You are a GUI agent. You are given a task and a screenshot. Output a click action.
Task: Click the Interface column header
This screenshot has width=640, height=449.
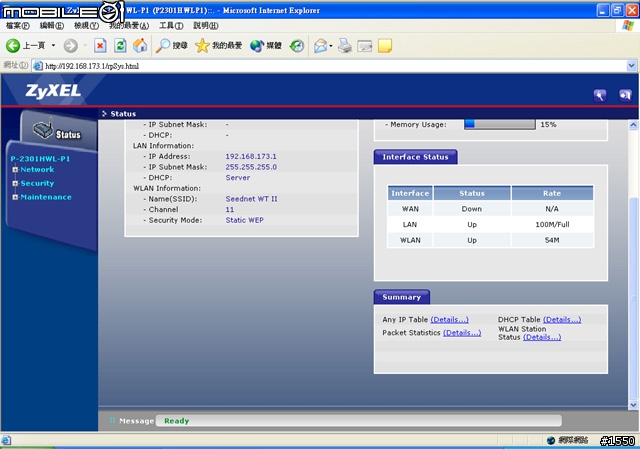[x=410, y=193]
